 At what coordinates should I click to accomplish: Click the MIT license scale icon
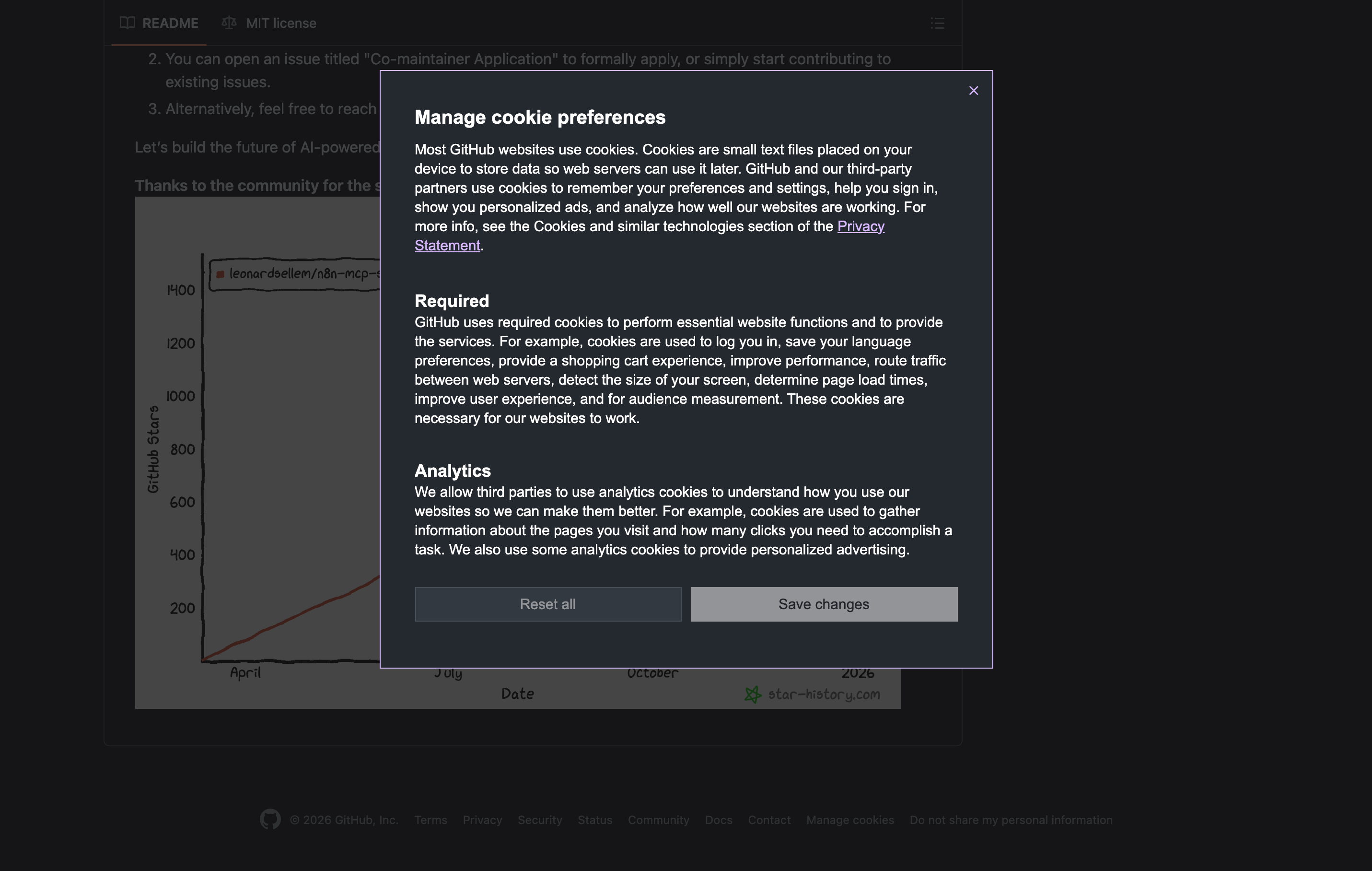229,23
